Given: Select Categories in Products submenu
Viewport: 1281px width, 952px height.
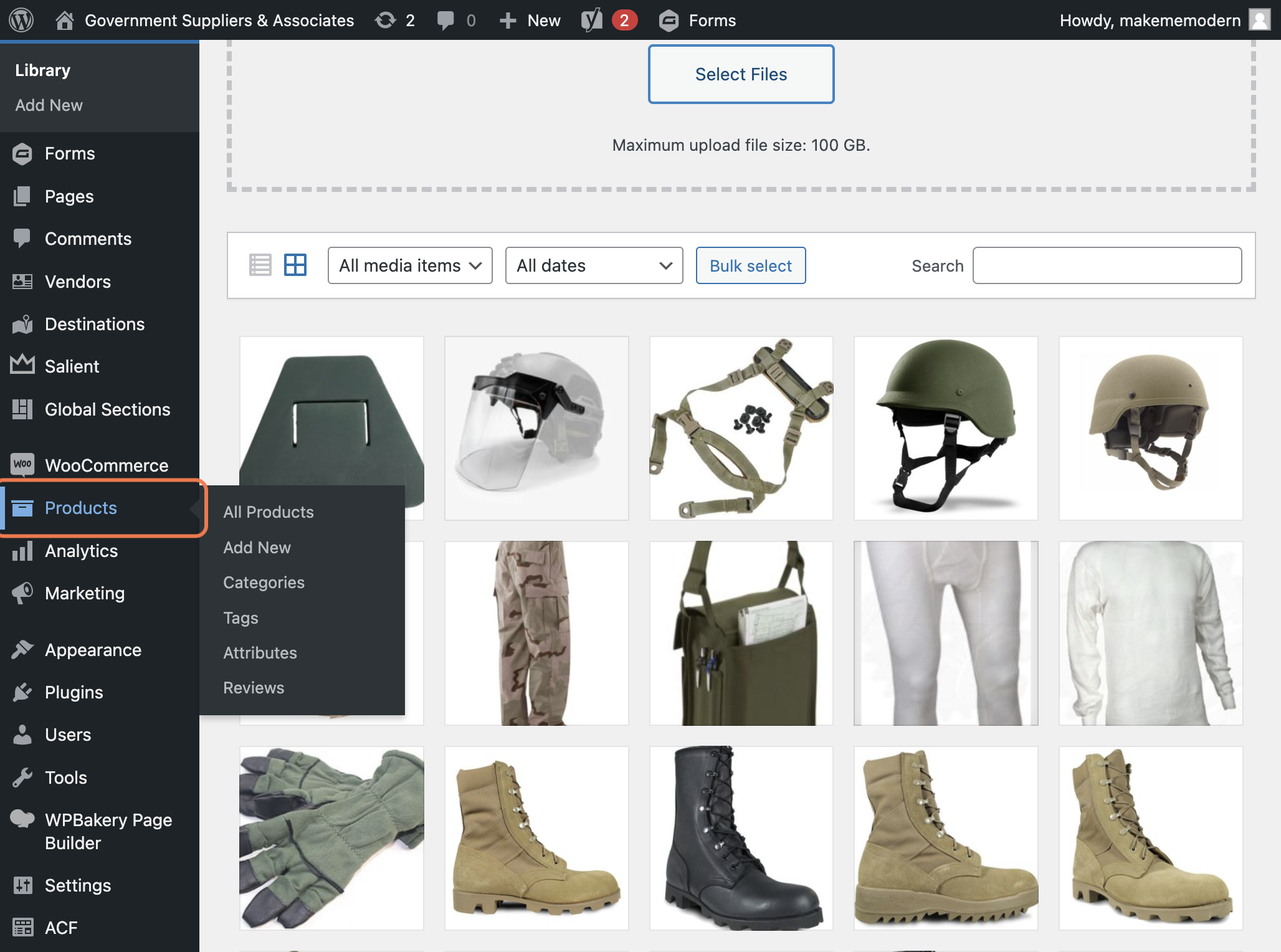Looking at the screenshot, I should [264, 583].
